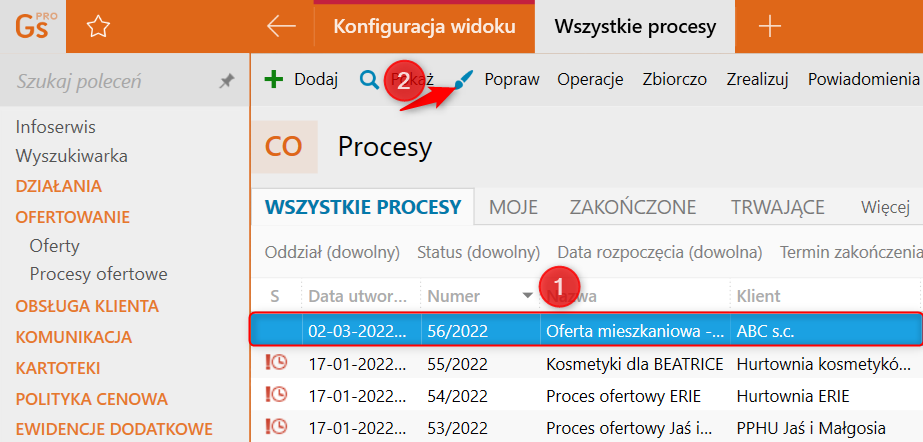Click the favorites star icon
923x442 pixels.
[x=97, y=27]
